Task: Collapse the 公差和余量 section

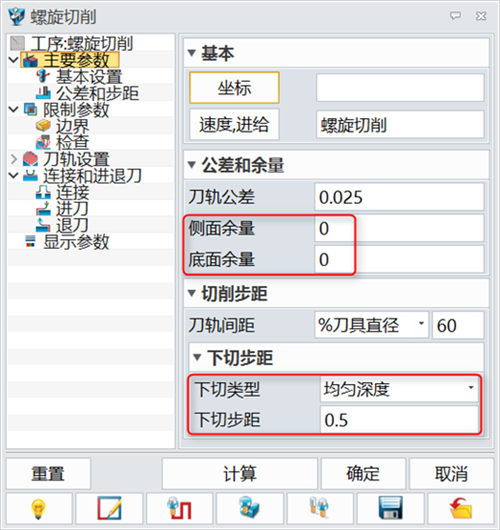Action: point(192,165)
